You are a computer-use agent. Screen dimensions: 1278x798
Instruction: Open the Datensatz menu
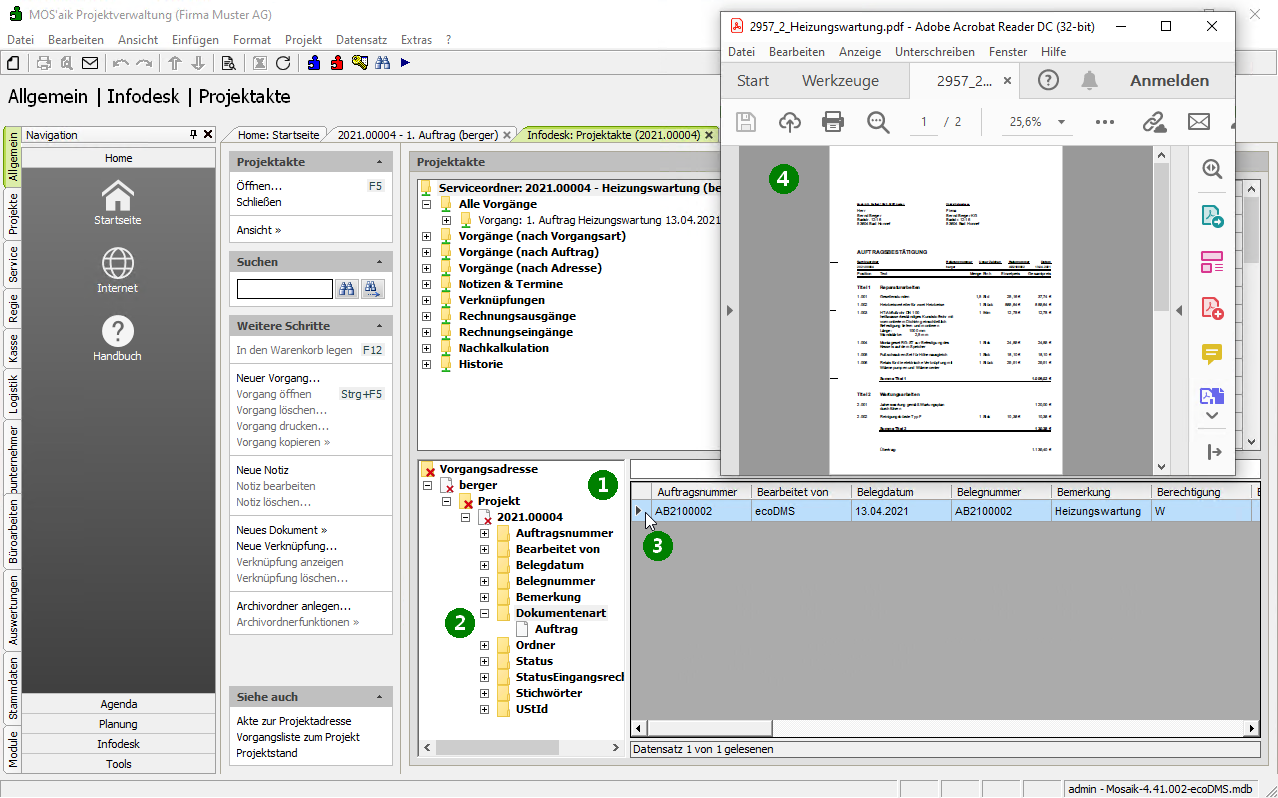coord(361,40)
